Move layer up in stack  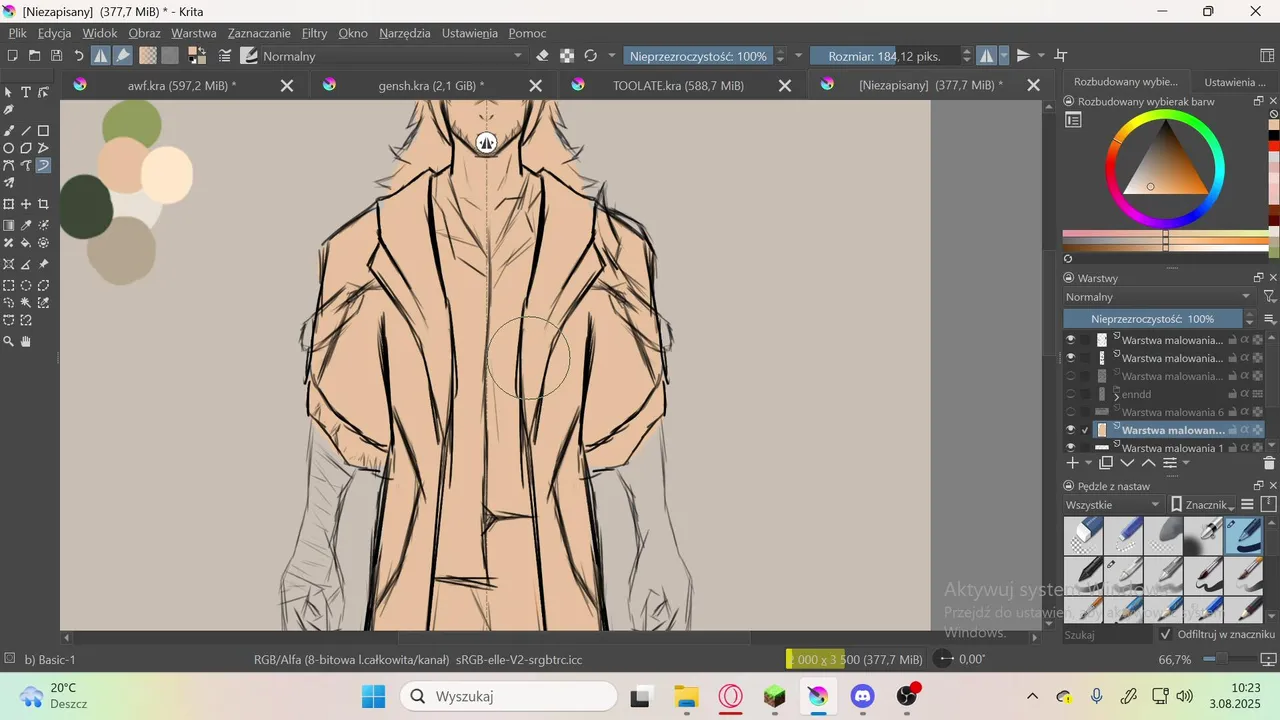click(1148, 463)
